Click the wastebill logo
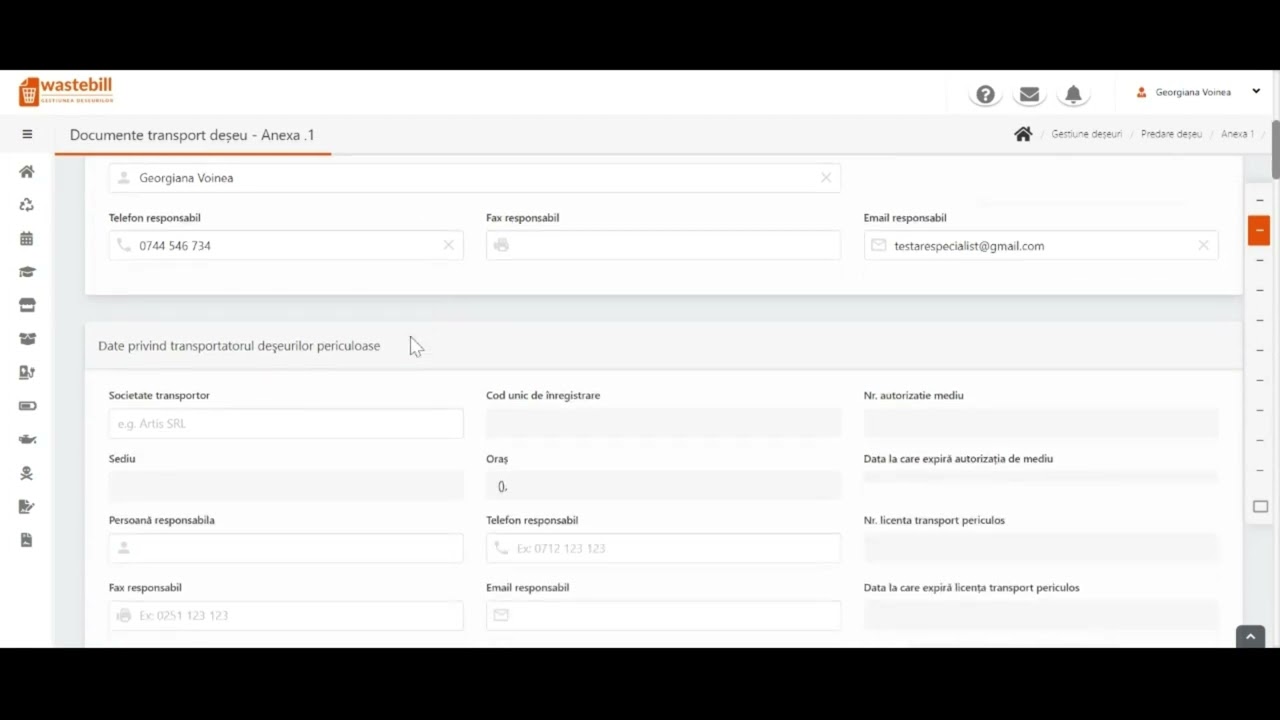Image resolution: width=1280 pixels, height=720 pixels. (x=65, y=91)
